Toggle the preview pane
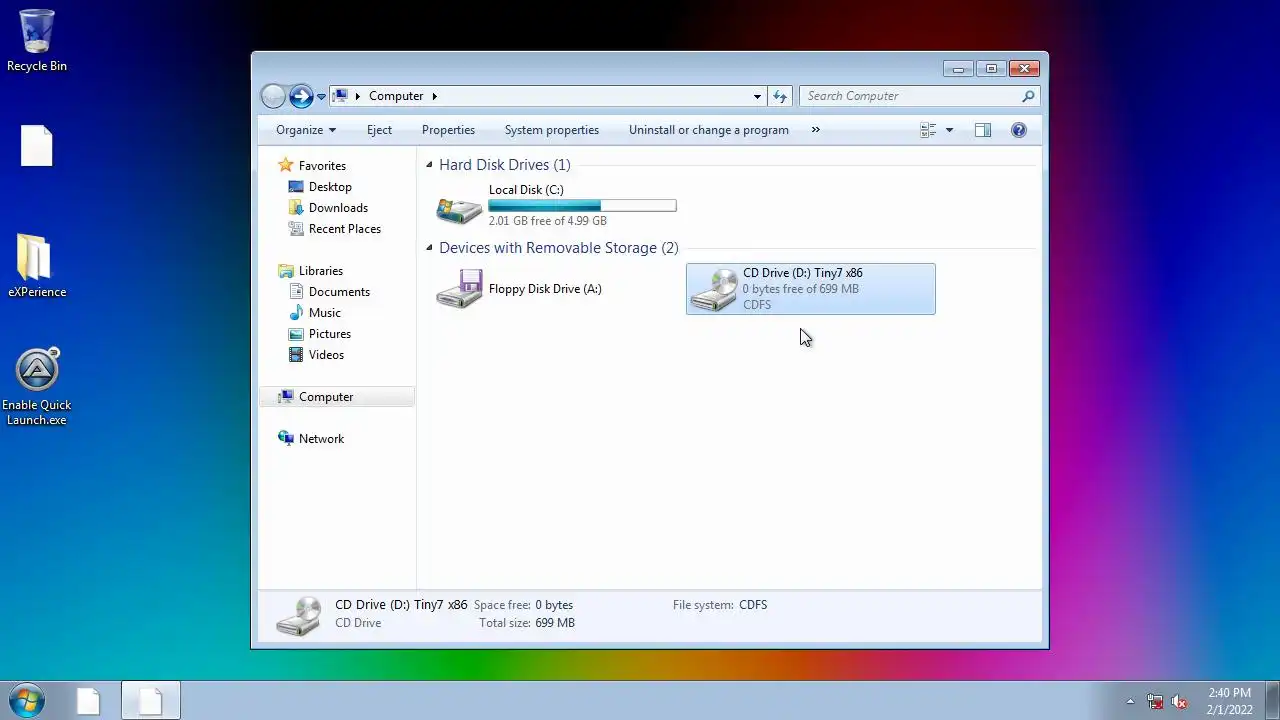 point(983,130)
